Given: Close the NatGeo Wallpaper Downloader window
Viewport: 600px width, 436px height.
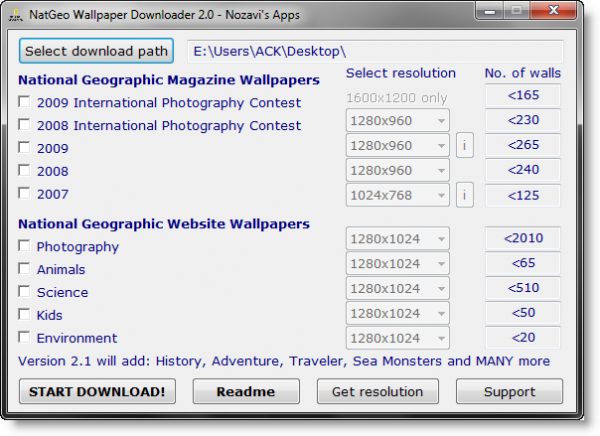Looking at the screenshot, I should point(553,11).
